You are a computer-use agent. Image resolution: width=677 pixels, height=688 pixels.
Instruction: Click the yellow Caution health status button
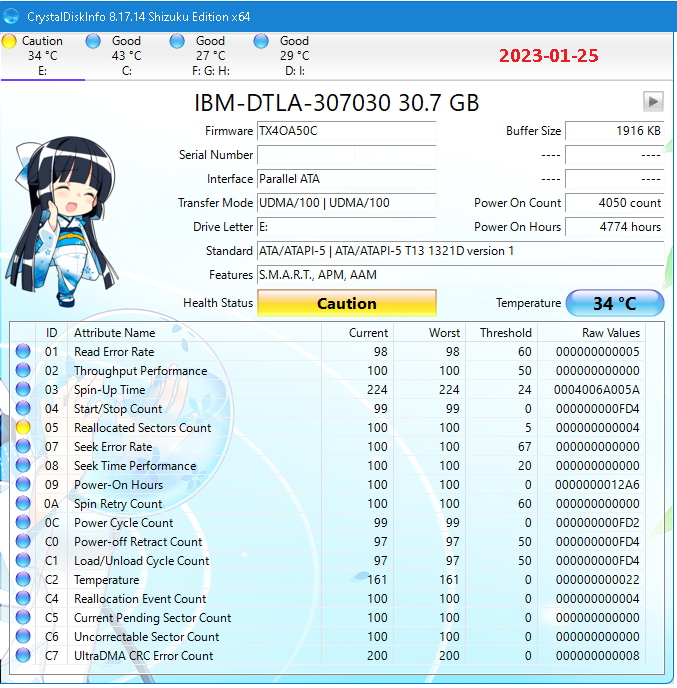[347, 303]
